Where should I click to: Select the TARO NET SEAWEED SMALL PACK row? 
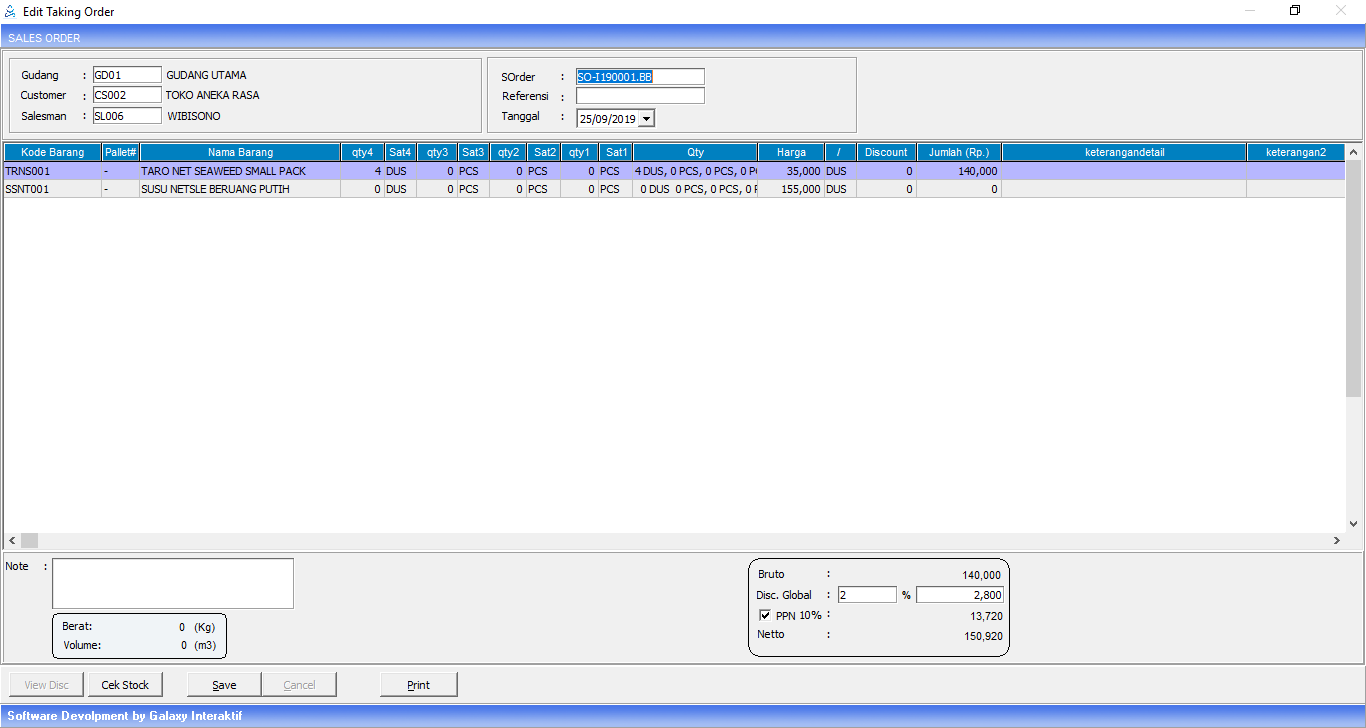click(x=223, y=171)
